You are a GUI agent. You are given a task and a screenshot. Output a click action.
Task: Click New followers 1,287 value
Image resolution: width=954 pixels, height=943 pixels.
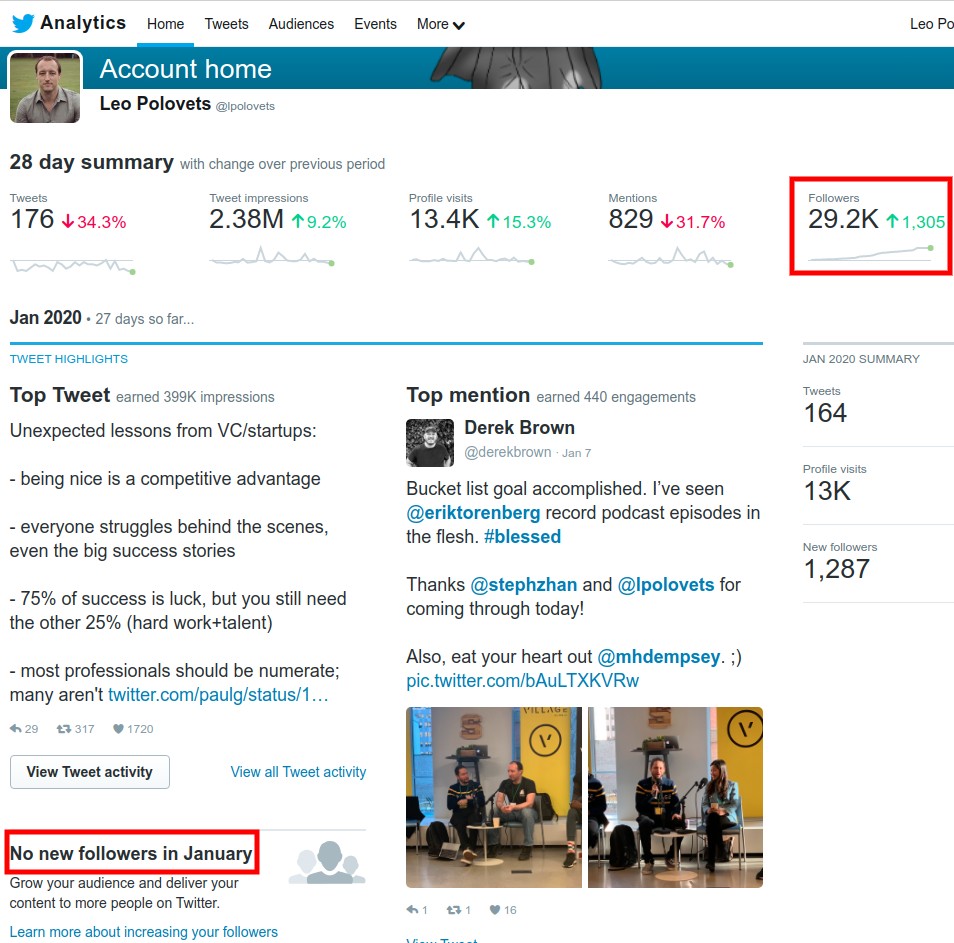[837, 569]
